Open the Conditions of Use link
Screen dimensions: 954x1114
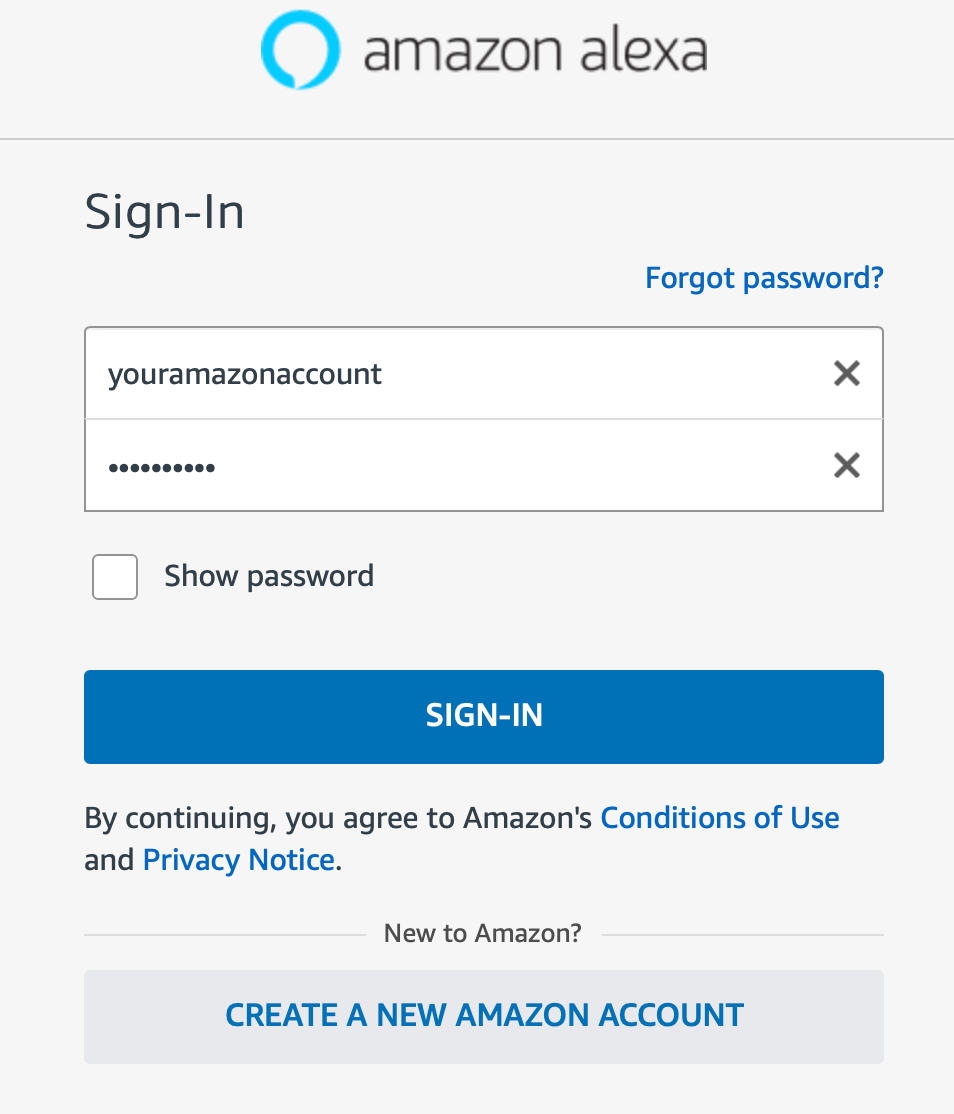click(719, 818)
